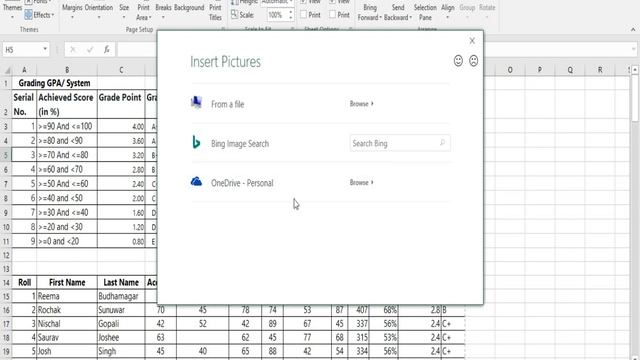Click the cell '>=0 and <20'
This screenshot has height=360, width=640.
[67, 241]
